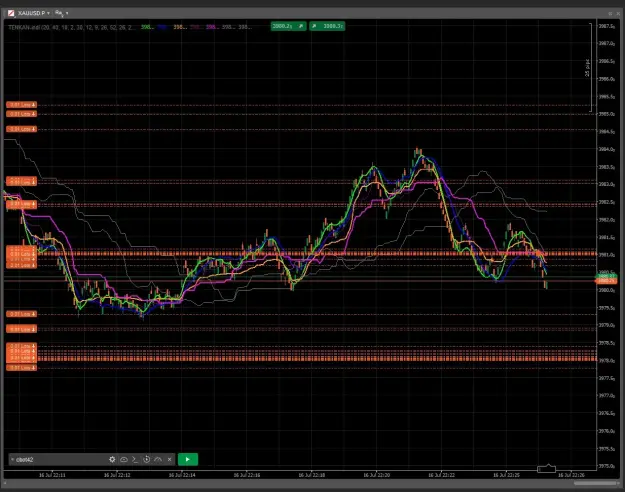Click the cloud icon in cbot42 bar
625x492 pixels.
(124, 459)
